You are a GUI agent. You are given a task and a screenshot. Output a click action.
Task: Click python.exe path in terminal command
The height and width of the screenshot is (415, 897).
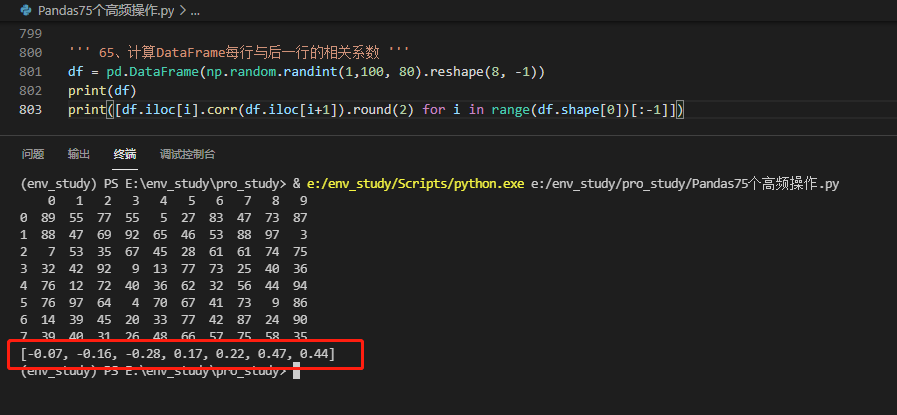415,184
